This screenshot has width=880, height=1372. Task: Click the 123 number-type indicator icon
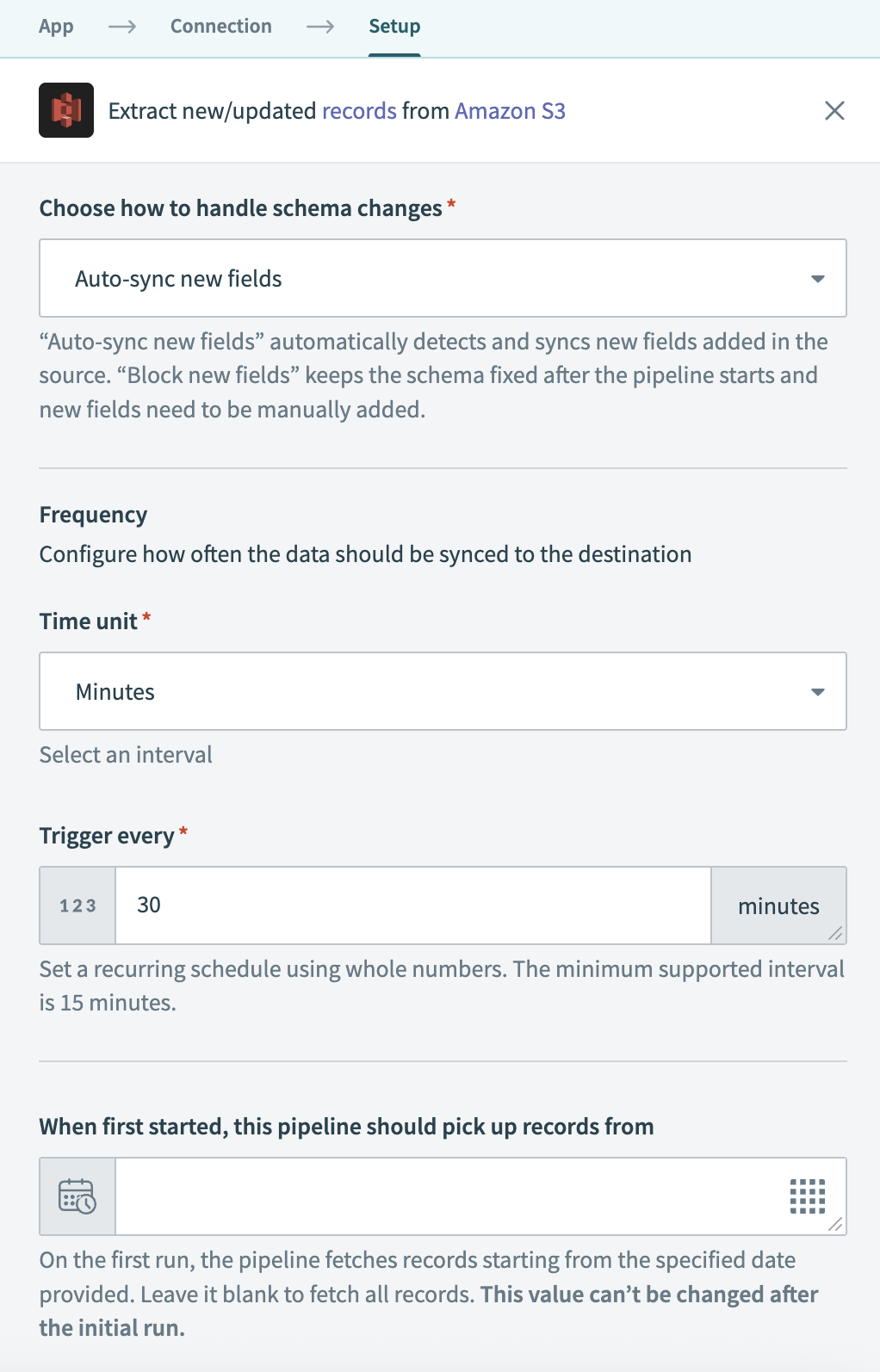pos(77,905)
